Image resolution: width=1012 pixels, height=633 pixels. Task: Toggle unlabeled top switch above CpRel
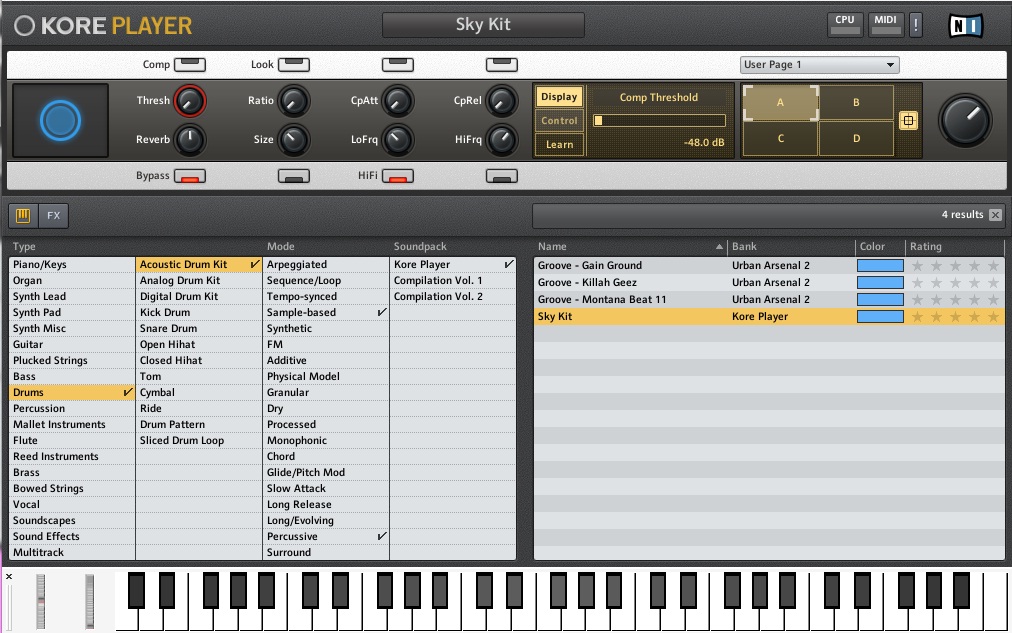point(501,65)
